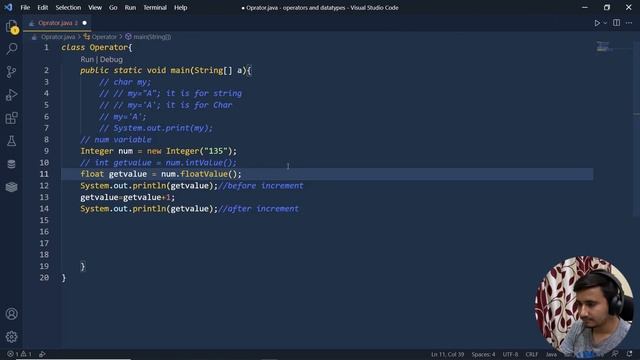The height and width of the screenshot is (360, 640).
Task: Change indentation via Spaces: 4
Action: tap(483, 354)
